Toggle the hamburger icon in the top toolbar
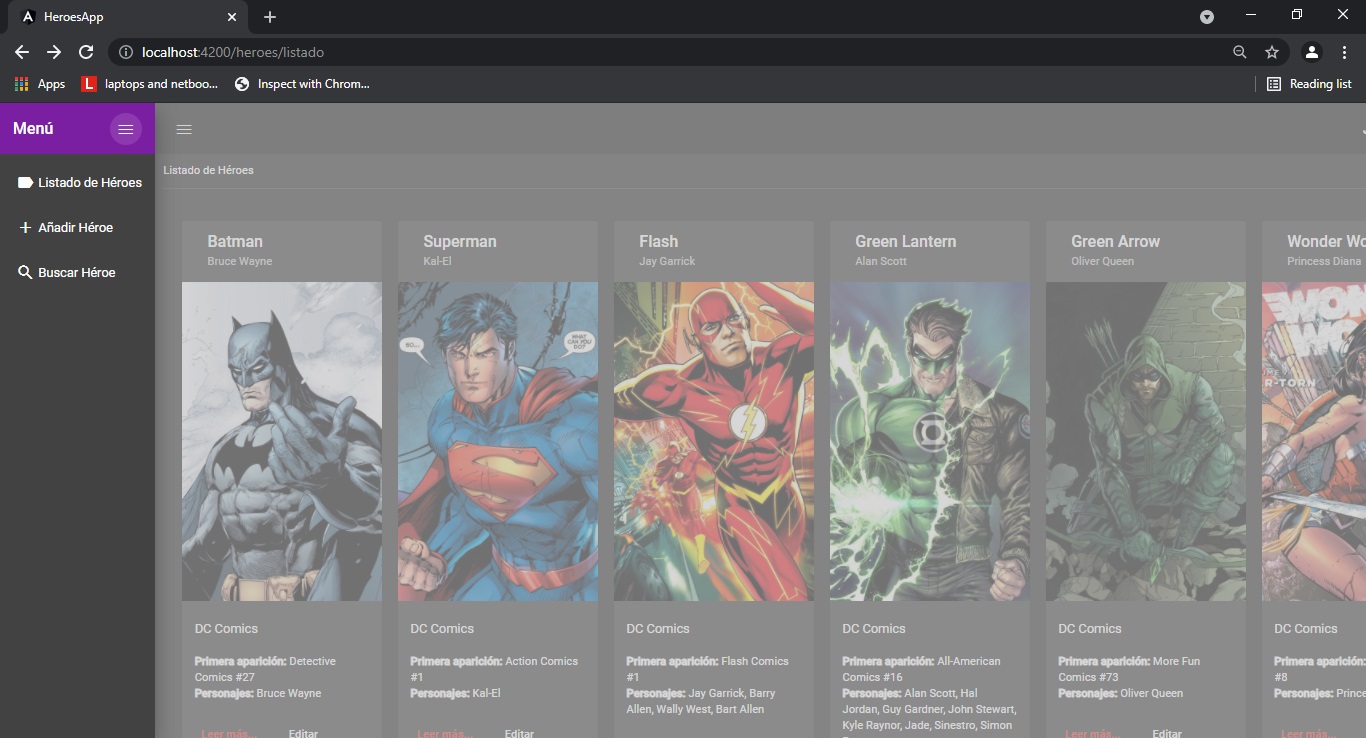This screenshot has height=738, width=1366. (x=184, y=129)
